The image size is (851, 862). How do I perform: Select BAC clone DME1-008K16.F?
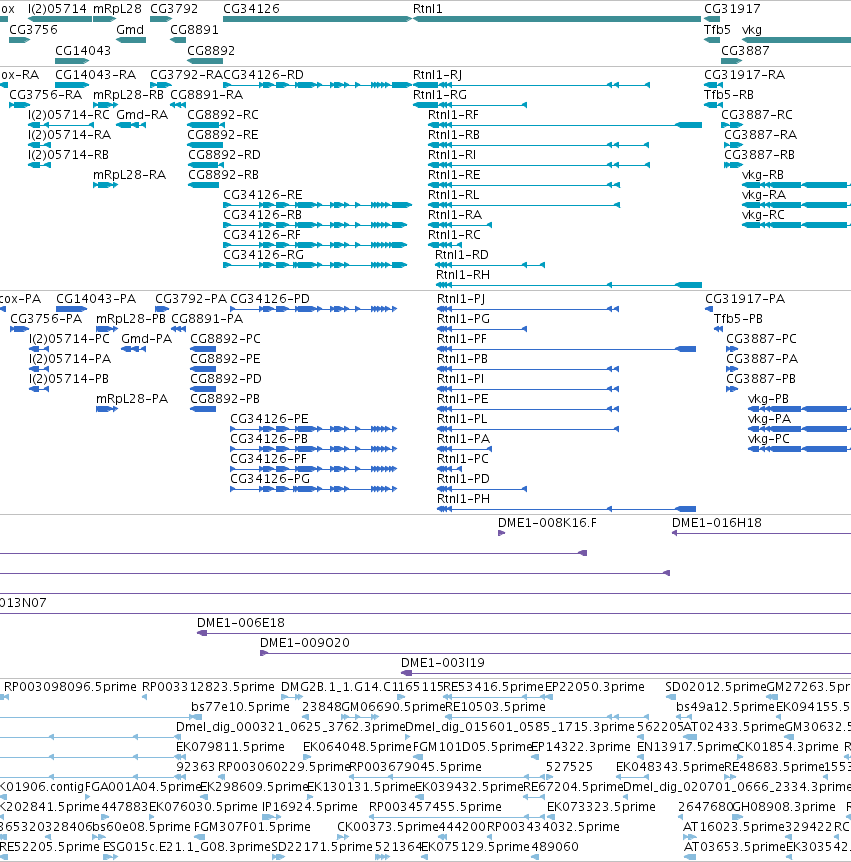[547, 523]
